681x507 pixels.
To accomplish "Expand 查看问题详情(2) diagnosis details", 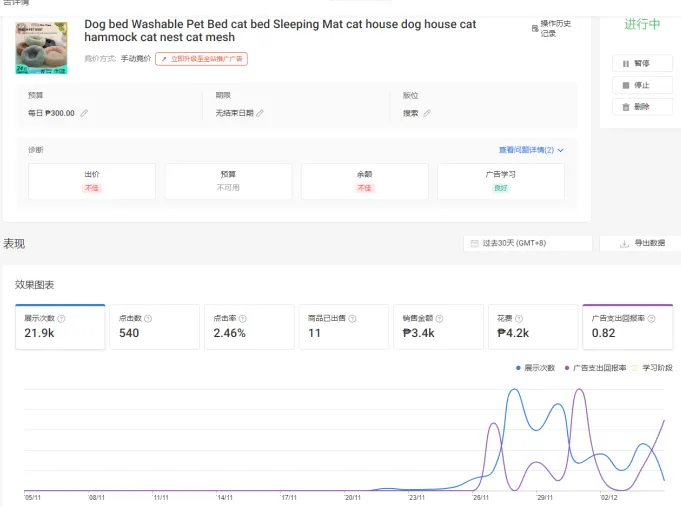I will pyautogui.click(x=531, y=150).
